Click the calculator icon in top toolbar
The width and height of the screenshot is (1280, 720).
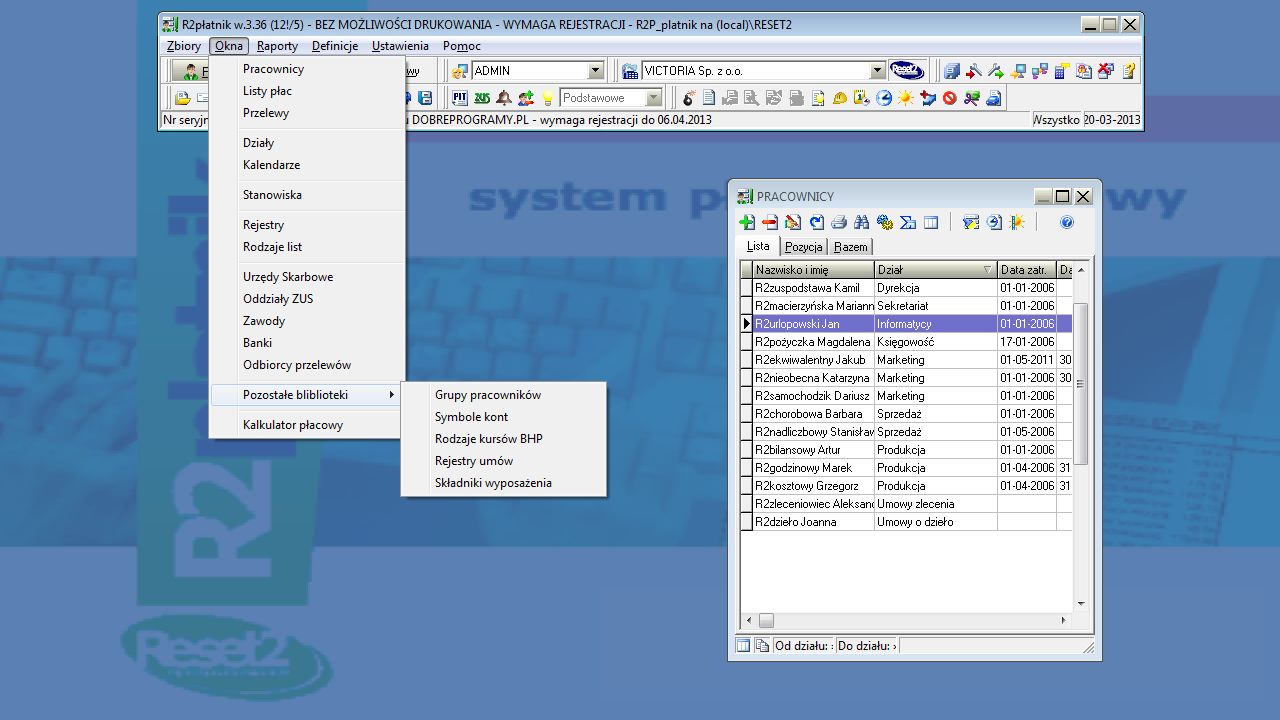point(1062,71)
